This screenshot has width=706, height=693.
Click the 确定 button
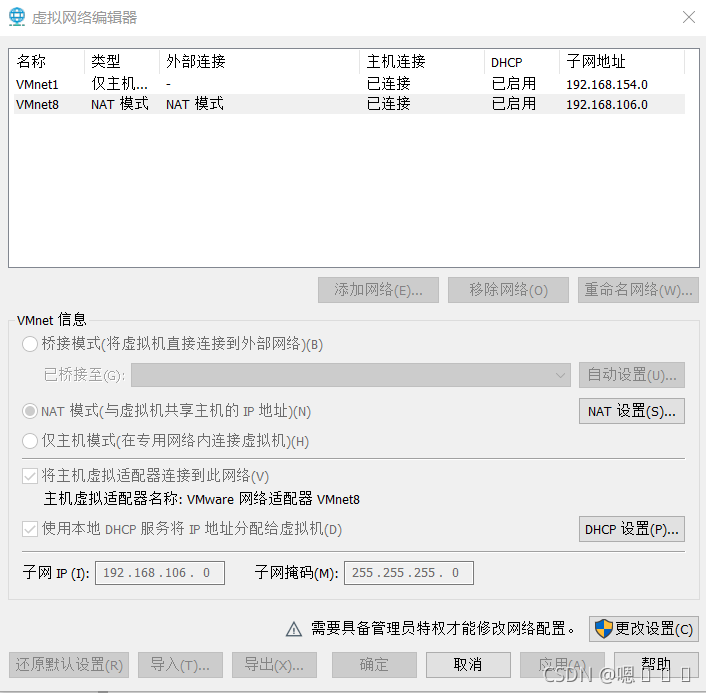(x=374, y=665)
